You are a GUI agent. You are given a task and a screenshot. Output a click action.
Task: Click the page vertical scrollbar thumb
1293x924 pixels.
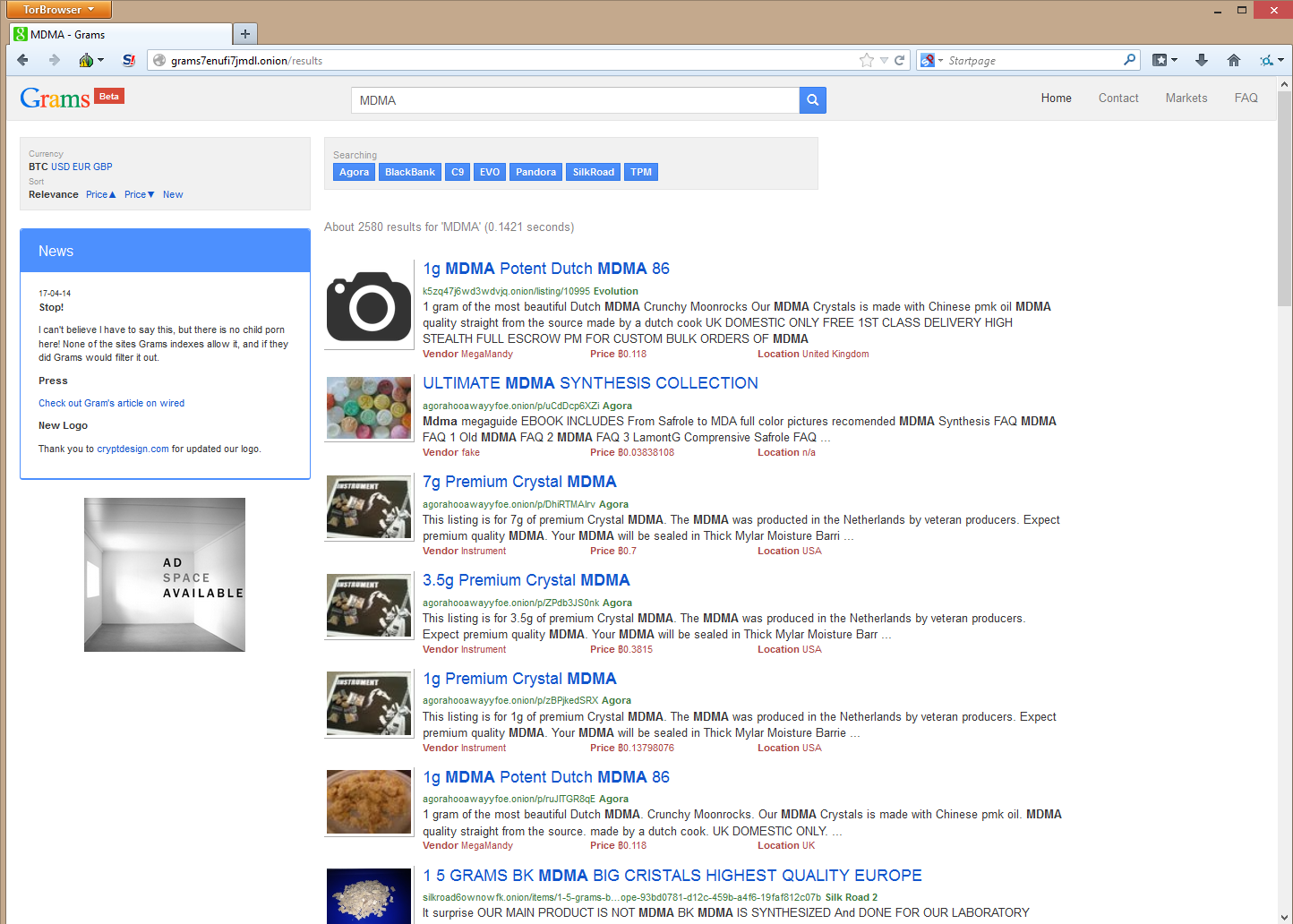point(1285,199)
